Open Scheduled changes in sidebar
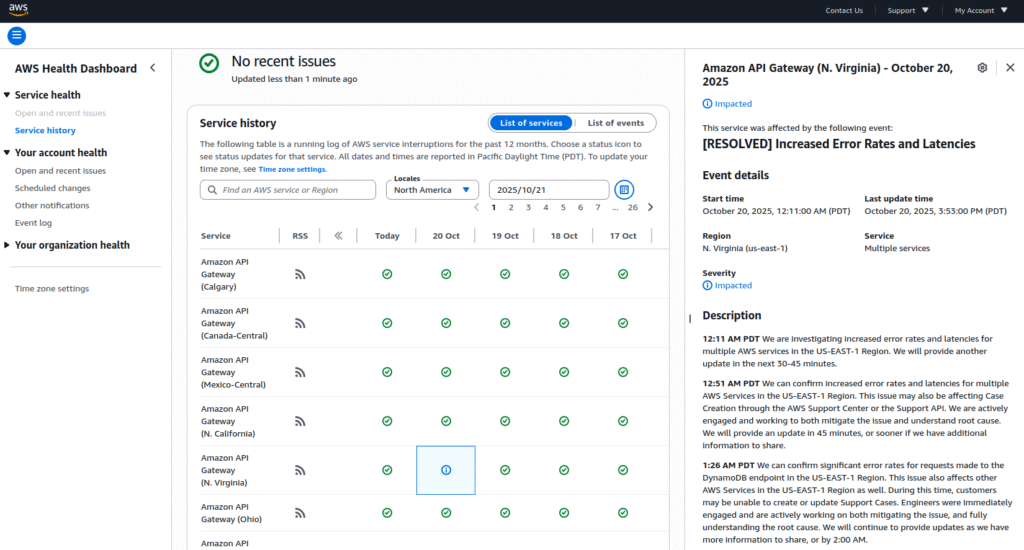This screenshot has height=550, width=1024. (x=52, y=188)
